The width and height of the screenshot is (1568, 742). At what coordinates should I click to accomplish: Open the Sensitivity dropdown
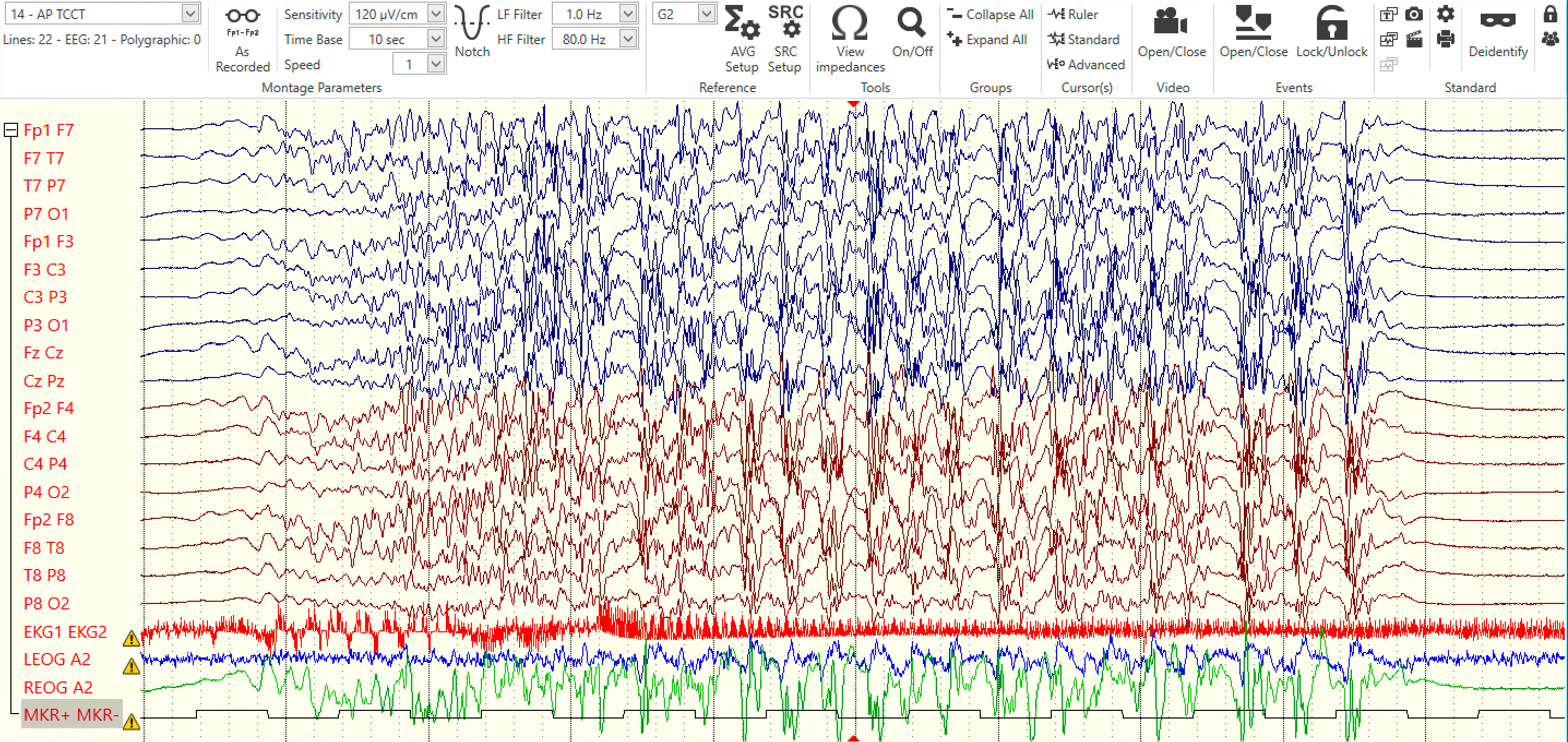click(x=436, y=14)
